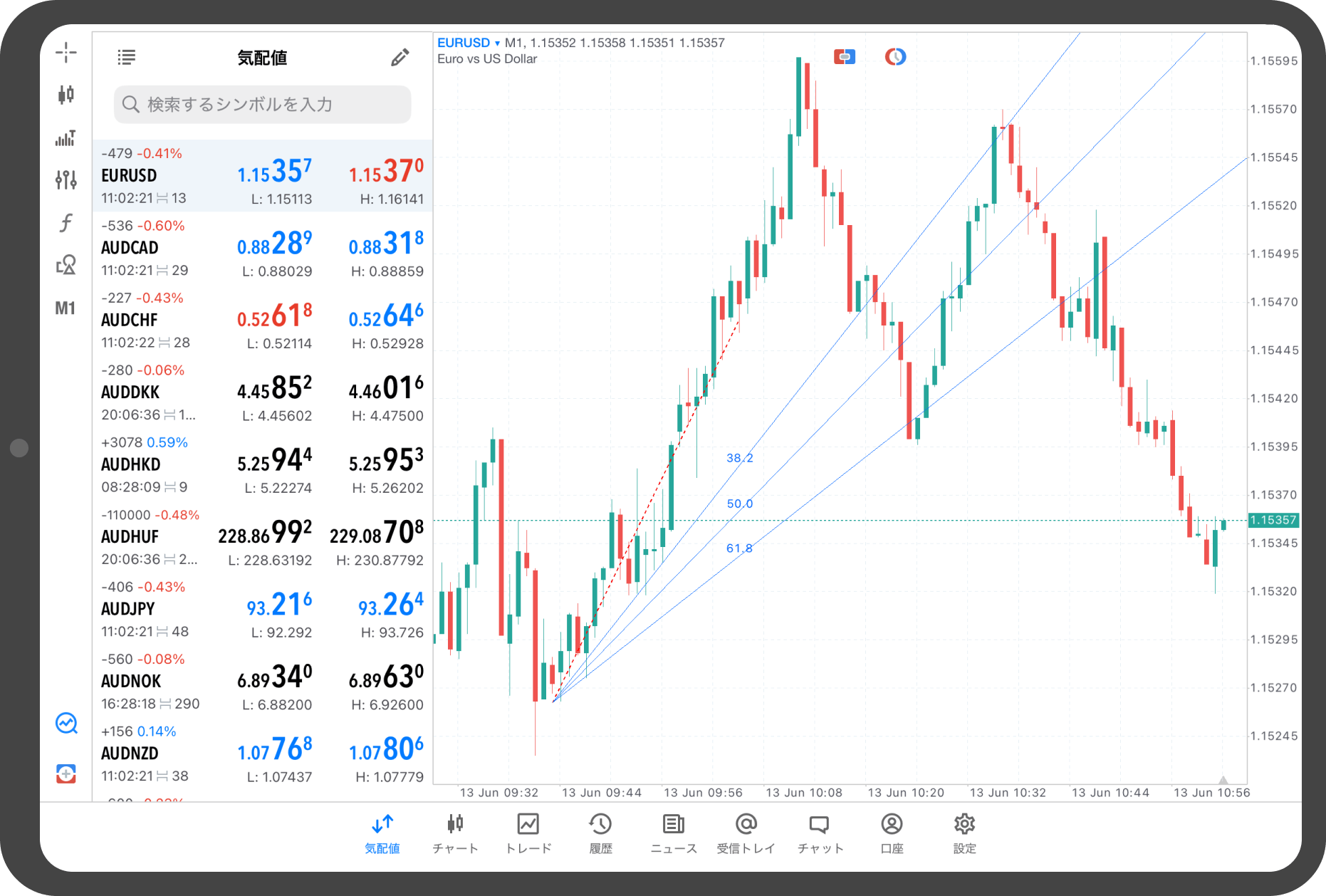
Task: Click the scroll-to-end triangle on chart
Action: pyautogui.click(x=1223, y=780)
